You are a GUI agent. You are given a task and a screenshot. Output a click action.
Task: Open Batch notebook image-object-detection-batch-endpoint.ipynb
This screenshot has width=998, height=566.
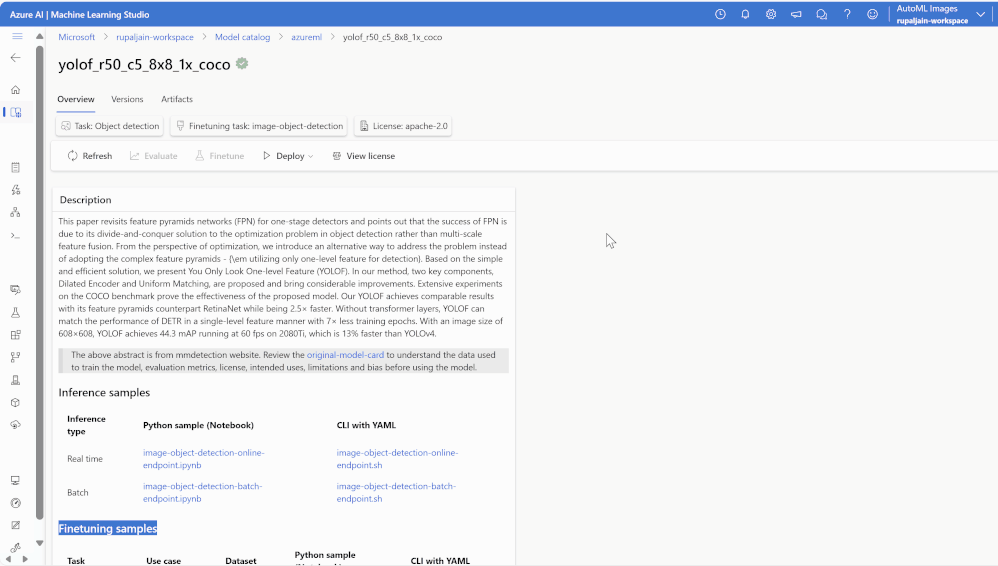point(202,492)
